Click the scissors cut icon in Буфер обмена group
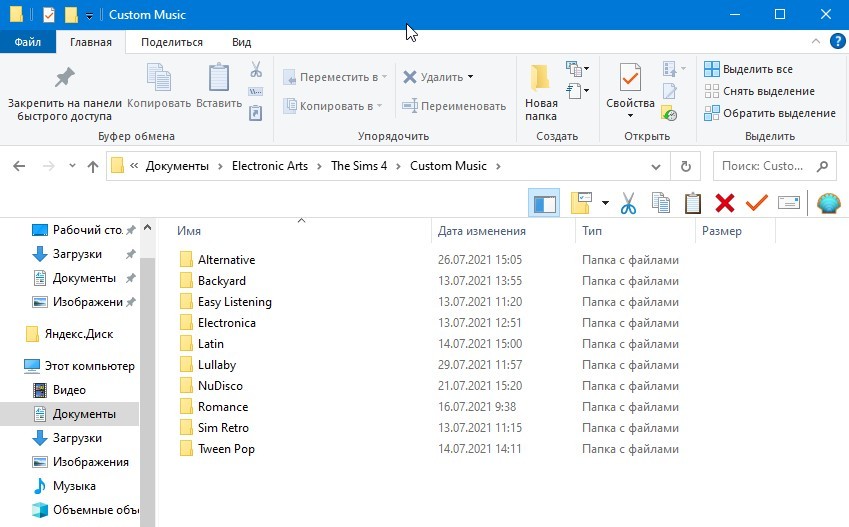This screenshot has width=849, height=527. point(256,69)
